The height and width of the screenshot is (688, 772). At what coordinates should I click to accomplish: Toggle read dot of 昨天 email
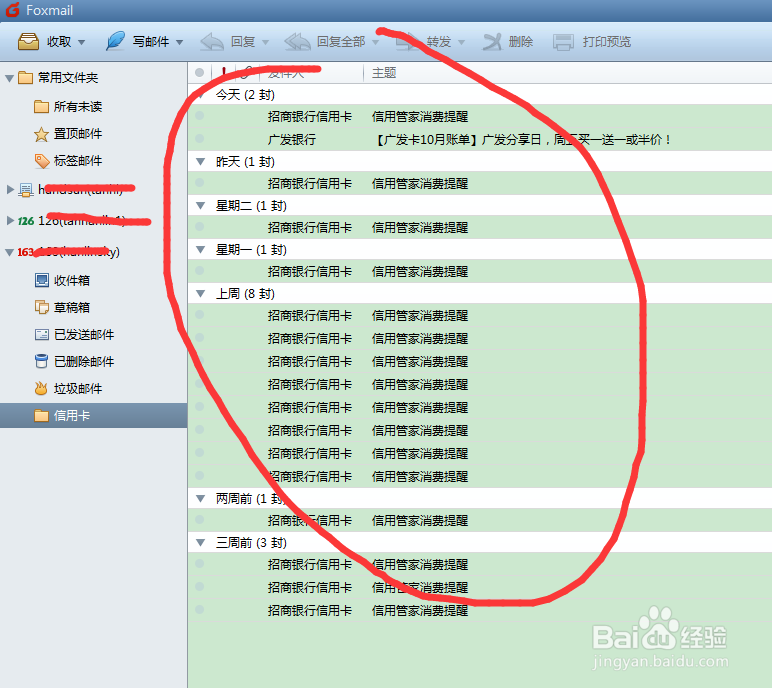tap(199, 183)
